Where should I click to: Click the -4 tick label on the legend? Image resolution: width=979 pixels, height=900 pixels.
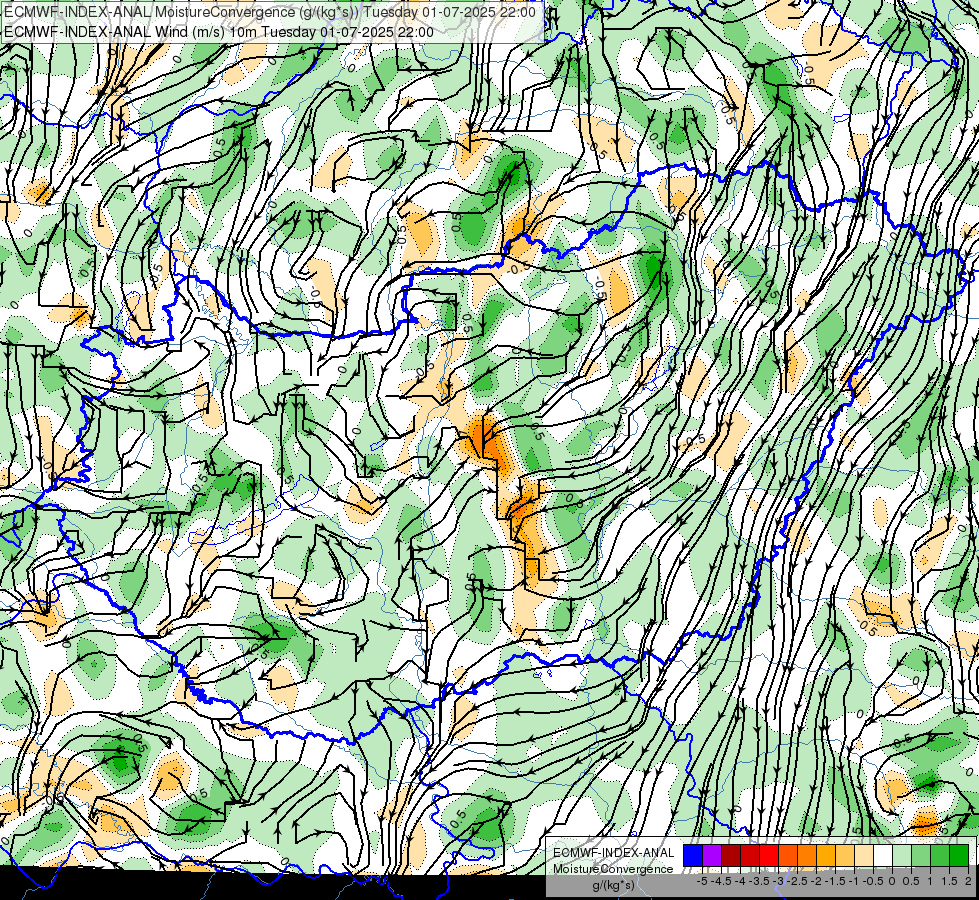click(740, 881)
